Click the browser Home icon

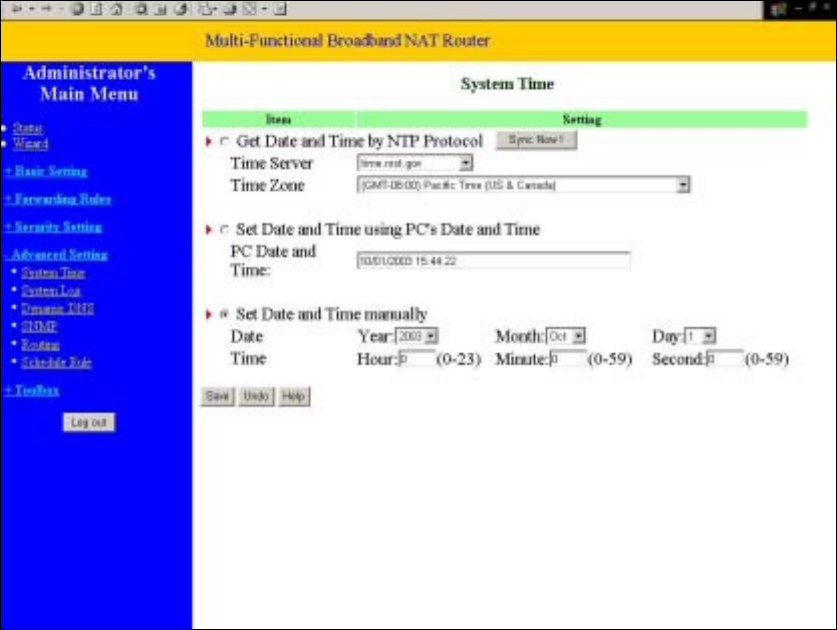tap(116, 9)
